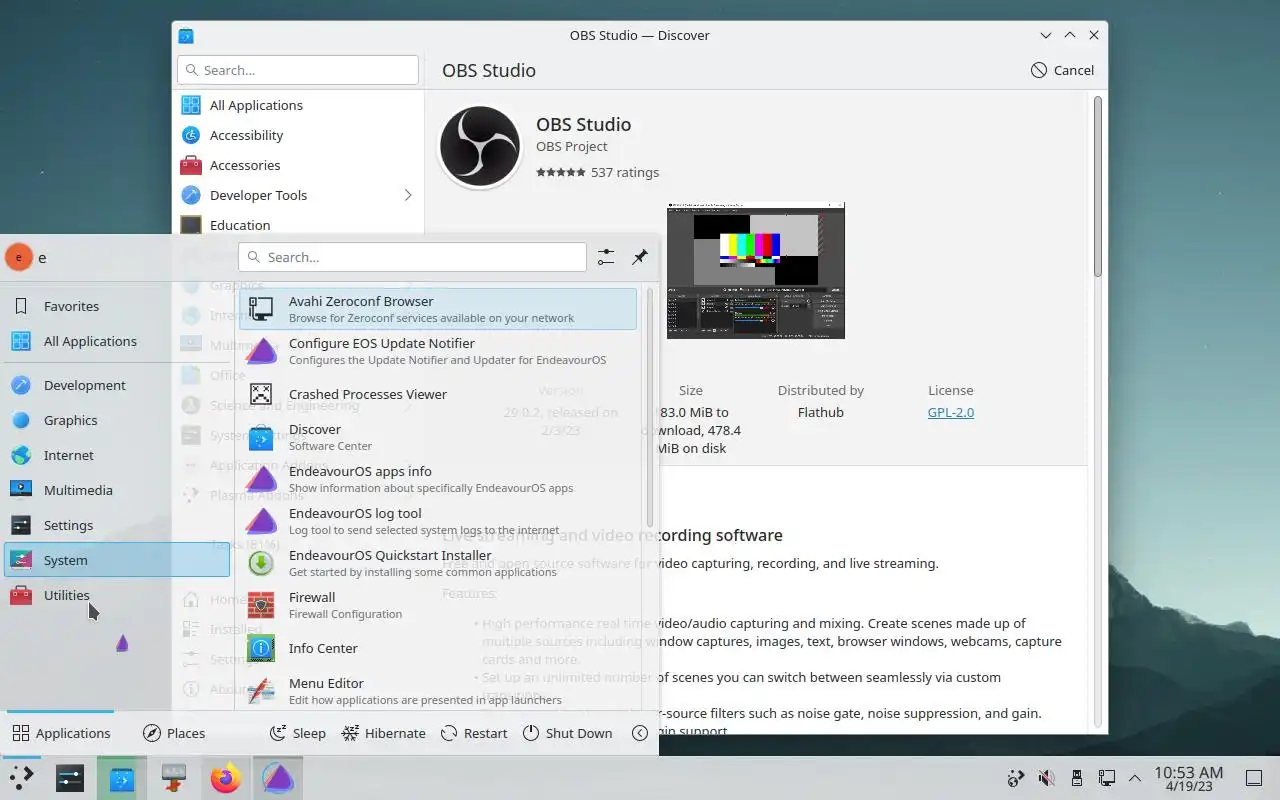
Task: Focus the launcher Search field
Action: pos(412,257)
